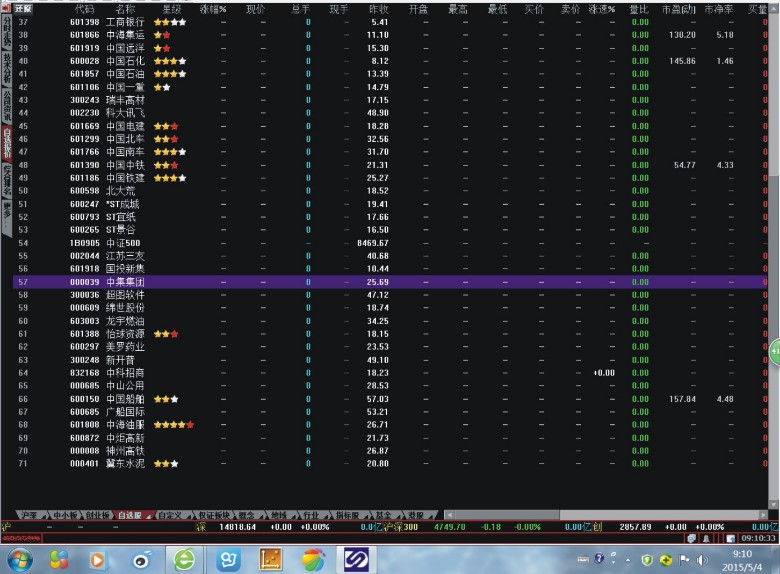
Task: Sort by 涨幅% column header
Action: tap(213, 9)
